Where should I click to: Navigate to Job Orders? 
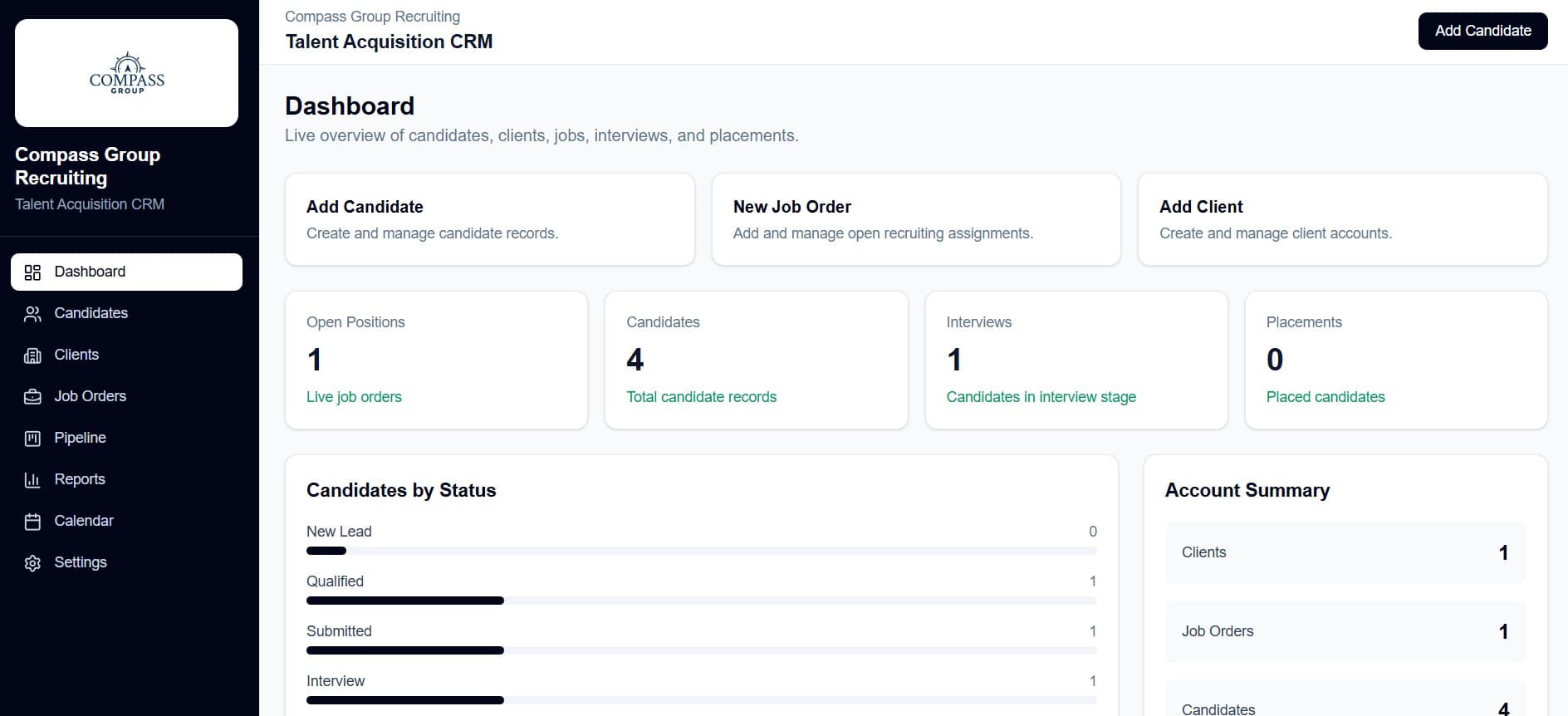coord(126,396)
